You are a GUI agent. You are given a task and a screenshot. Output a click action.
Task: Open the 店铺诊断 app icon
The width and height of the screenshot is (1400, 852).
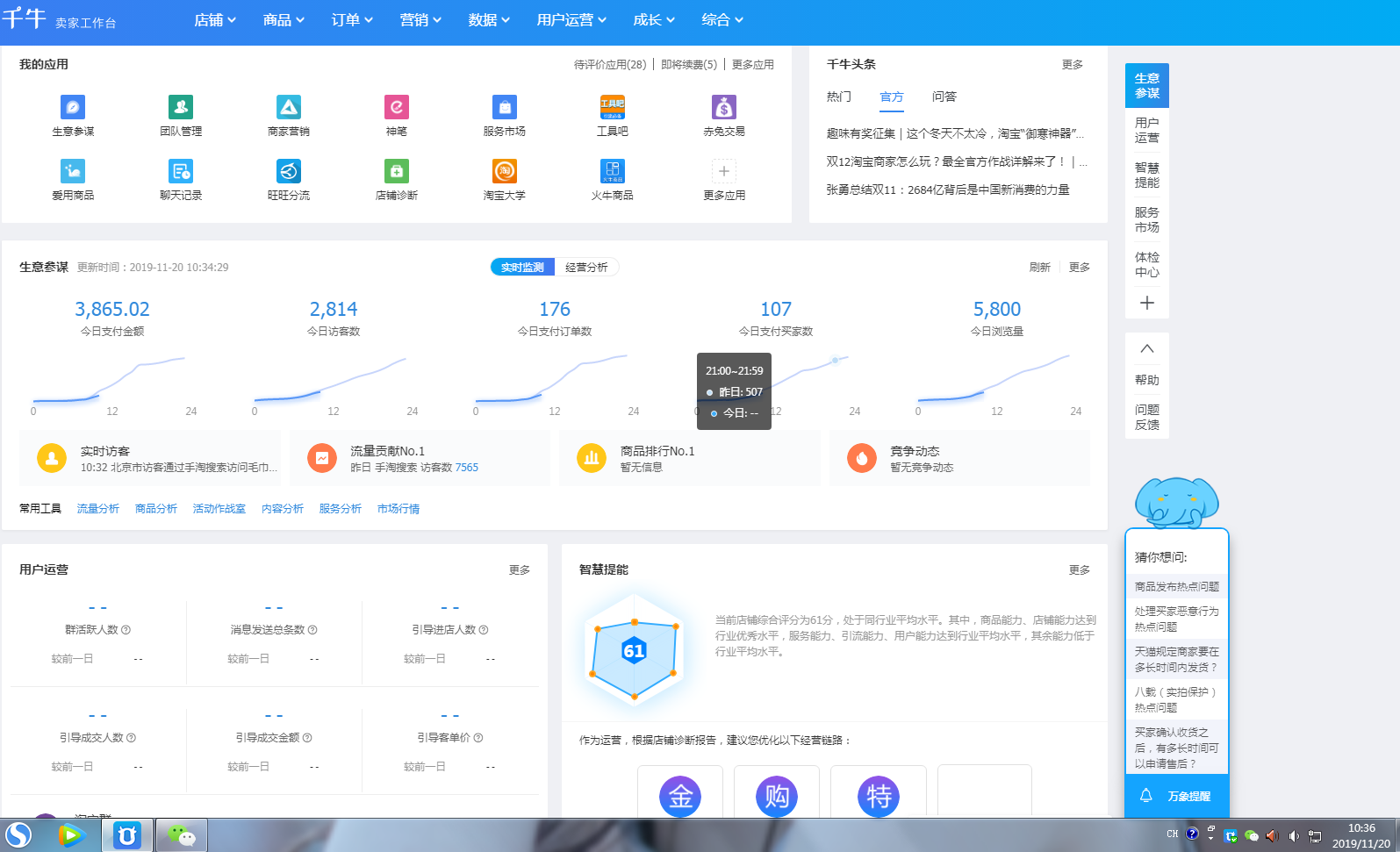pyautogui.click(x=397, y=171)
